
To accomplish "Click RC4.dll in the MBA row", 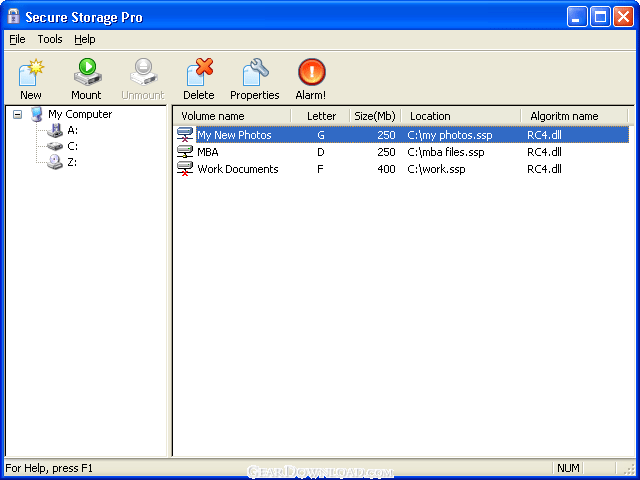I will (544, 152).
